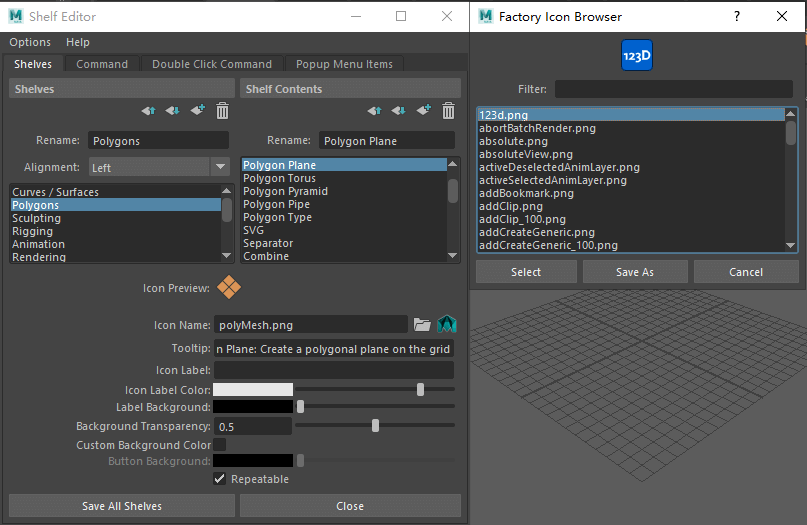The image size is (807, 525).
Task: Enable Custom Background Color checkbox
Action: [220, 445]
